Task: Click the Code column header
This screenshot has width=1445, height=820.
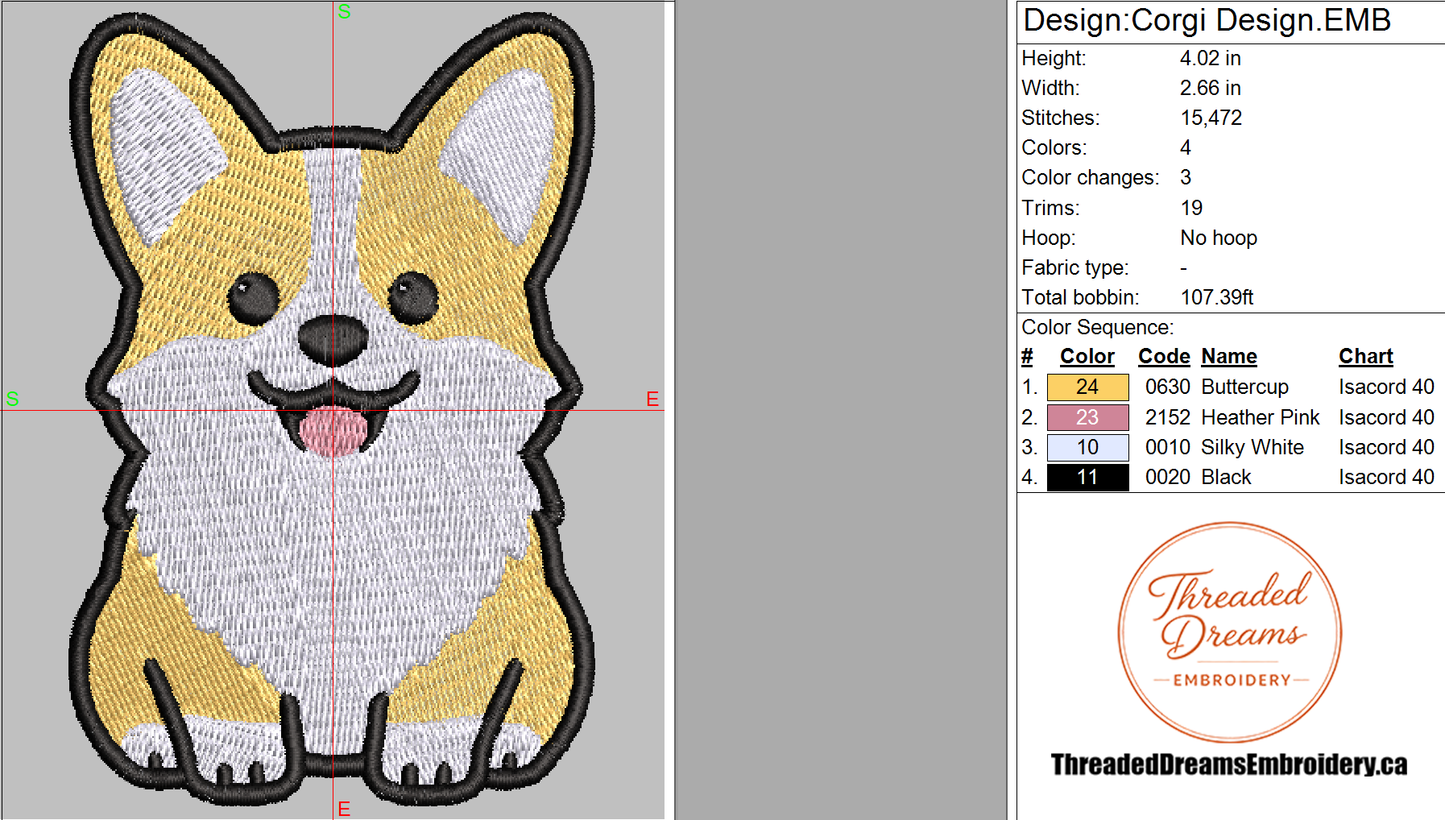Action: coord(1164,357)
